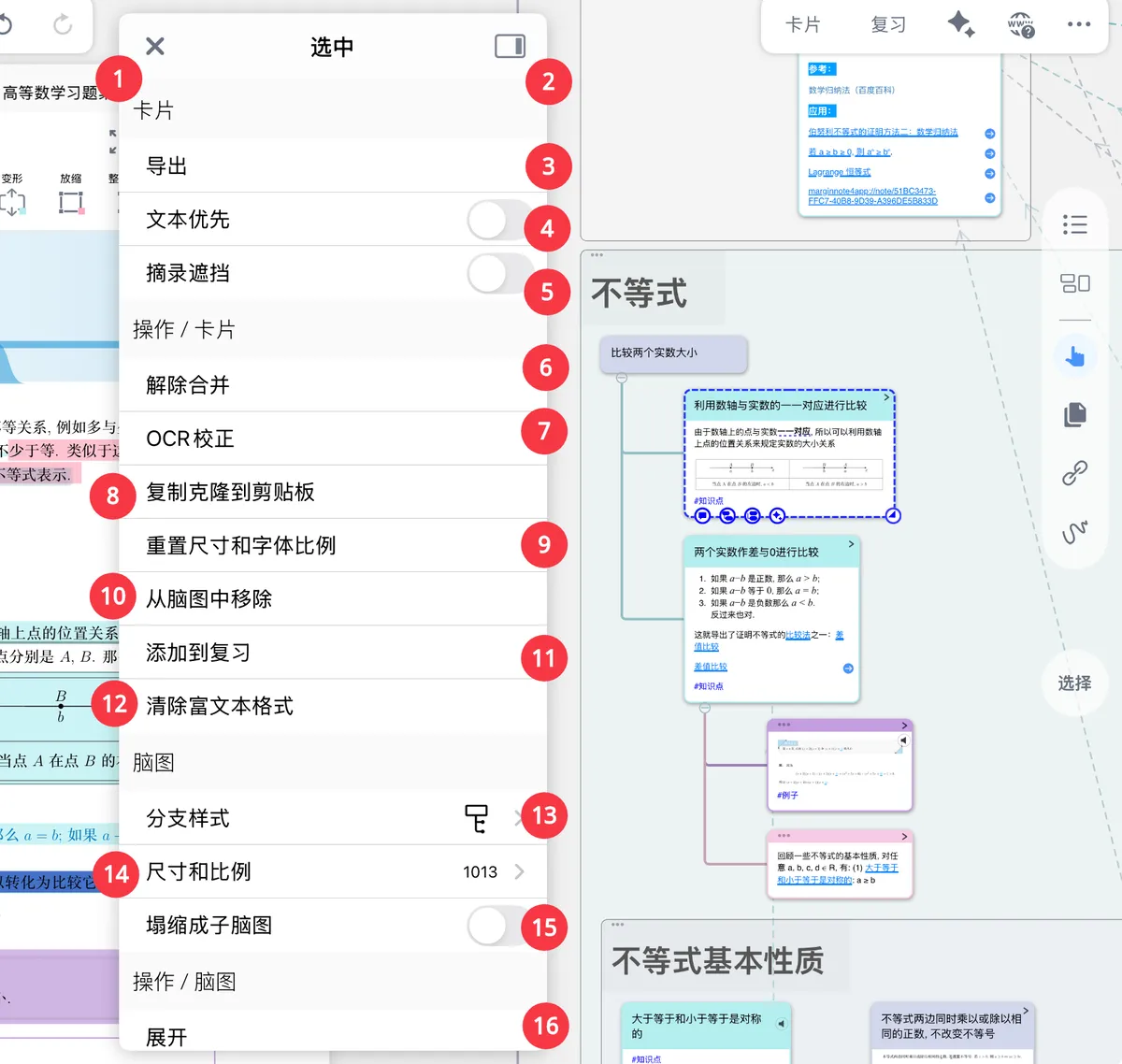
Task: Choose 导出 from the popup menu
Action: [x=333, y=165]
